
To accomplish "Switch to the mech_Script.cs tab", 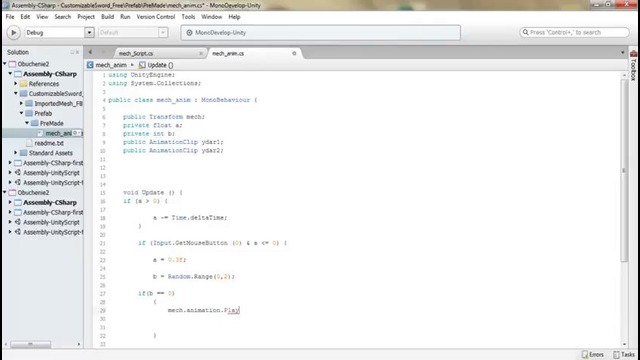I will tap(136, 53).
